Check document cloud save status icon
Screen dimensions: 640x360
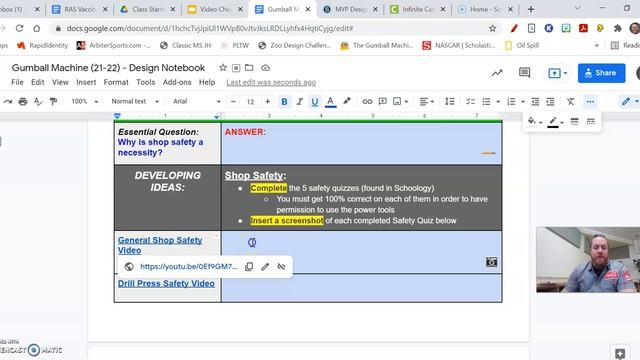click(265, 68)
